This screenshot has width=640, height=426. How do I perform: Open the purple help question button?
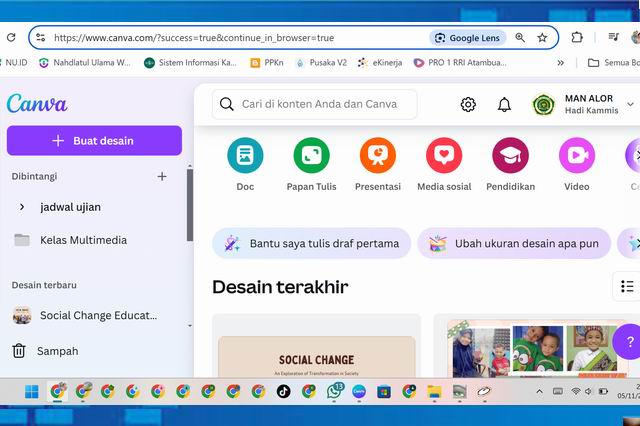(x=629, y=342)
